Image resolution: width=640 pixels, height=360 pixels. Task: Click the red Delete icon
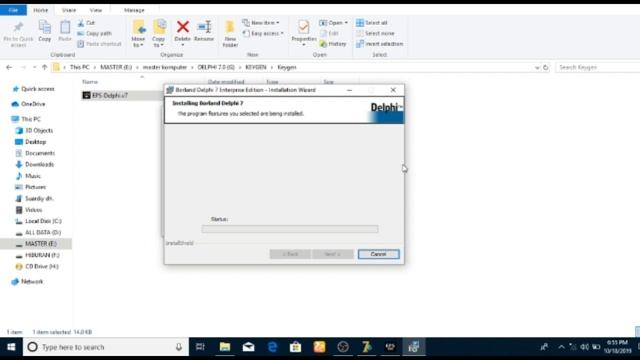pyautogui.click(x=182, y=27)
